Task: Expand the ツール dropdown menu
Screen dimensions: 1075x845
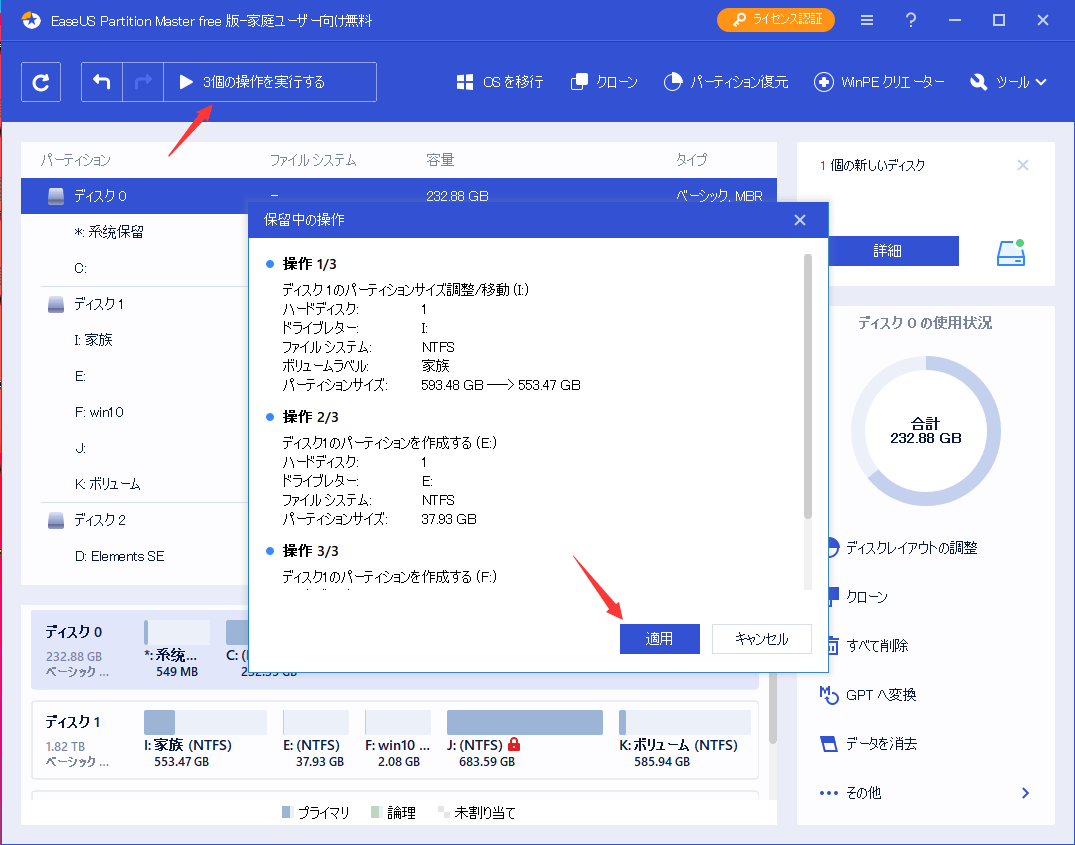Action: 1008,82
